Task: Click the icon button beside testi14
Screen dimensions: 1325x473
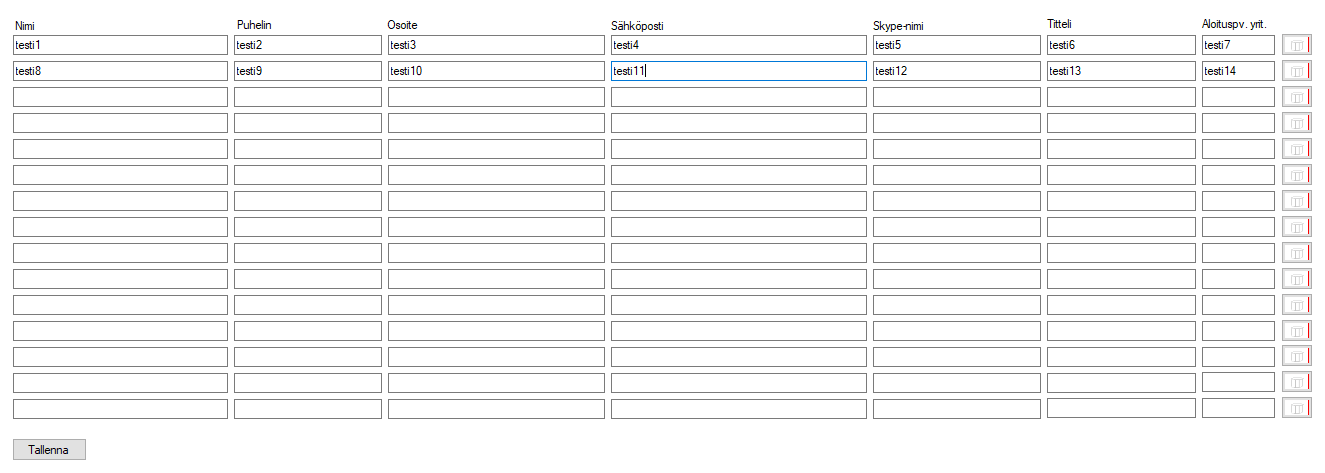Action: pos(1296,71)
